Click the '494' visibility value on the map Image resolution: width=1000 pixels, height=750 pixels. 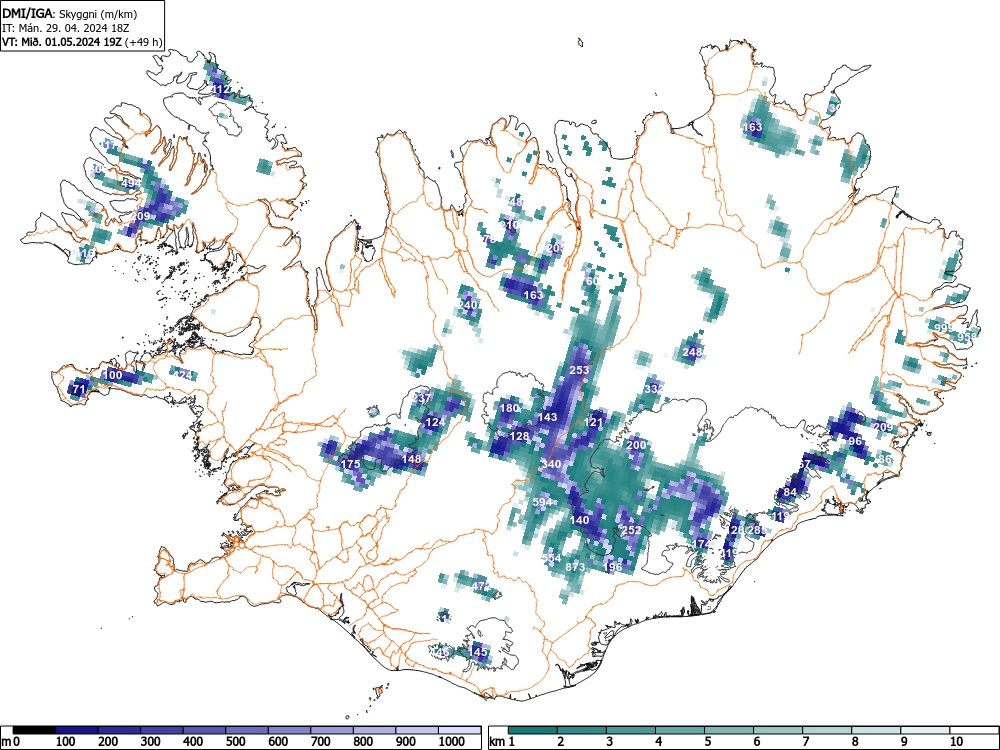click(x=131, y=184)
